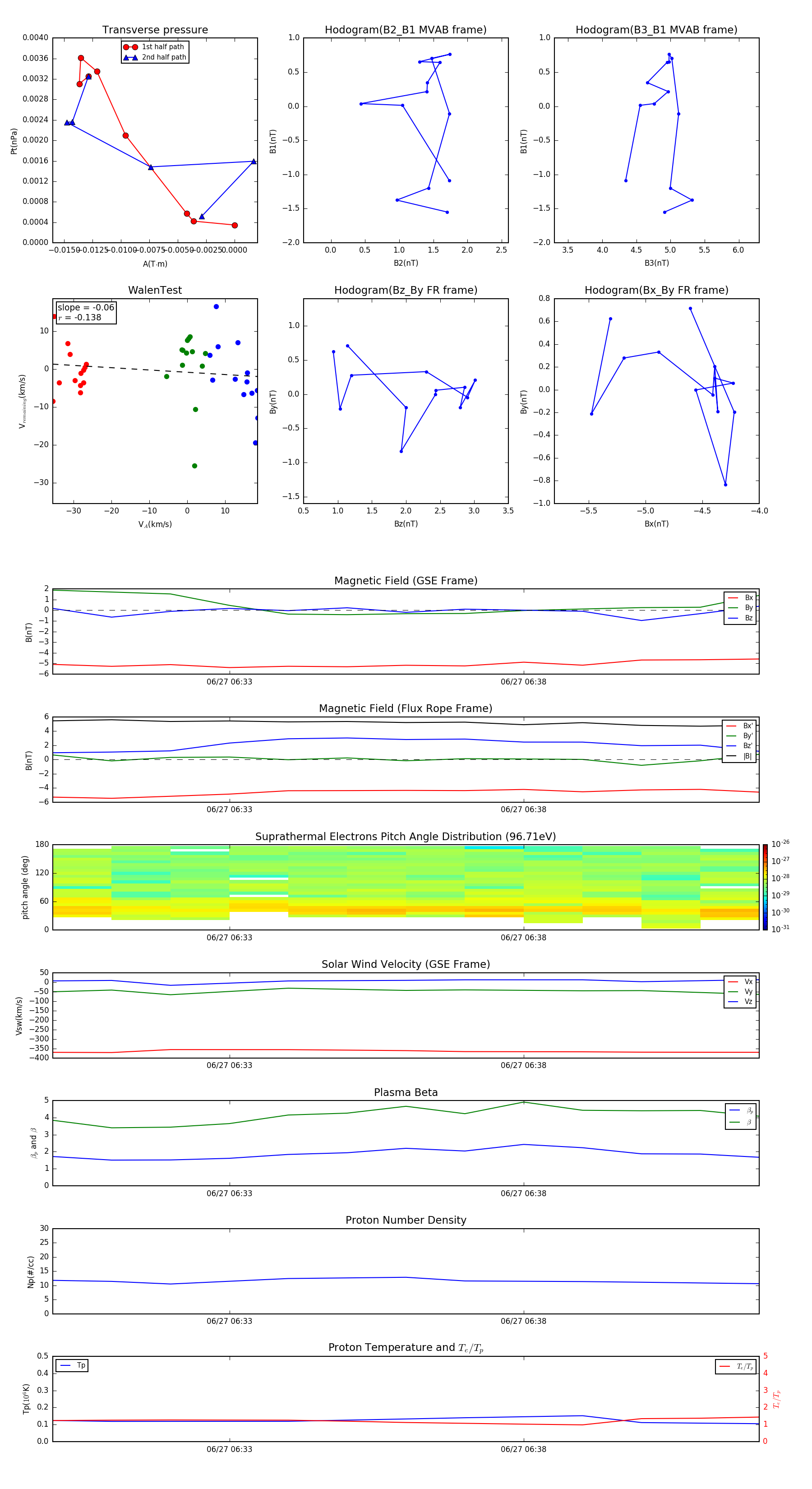The image size is (812, 1489).
Task: Click the "Np(#/cc)" axis label
Action: point(31,1272)
